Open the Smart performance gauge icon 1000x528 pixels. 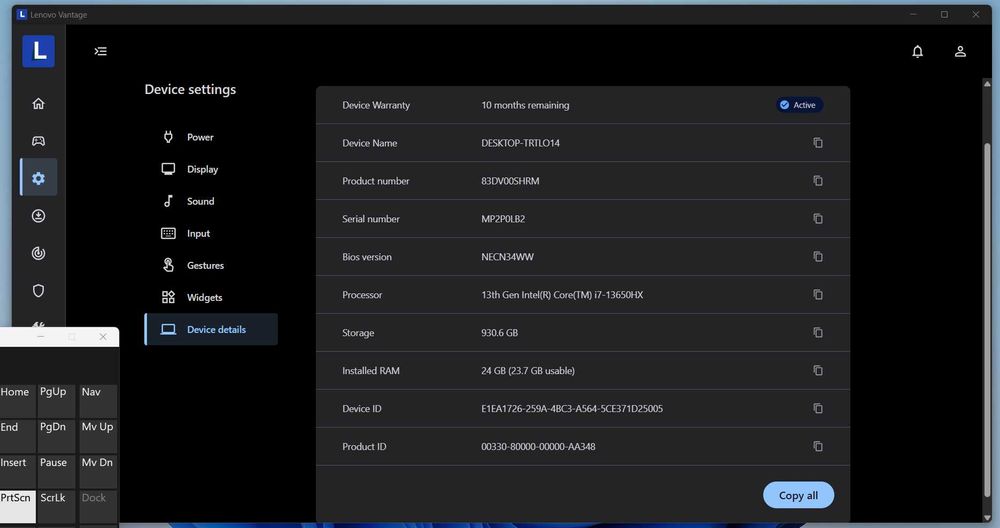point(38,253)
